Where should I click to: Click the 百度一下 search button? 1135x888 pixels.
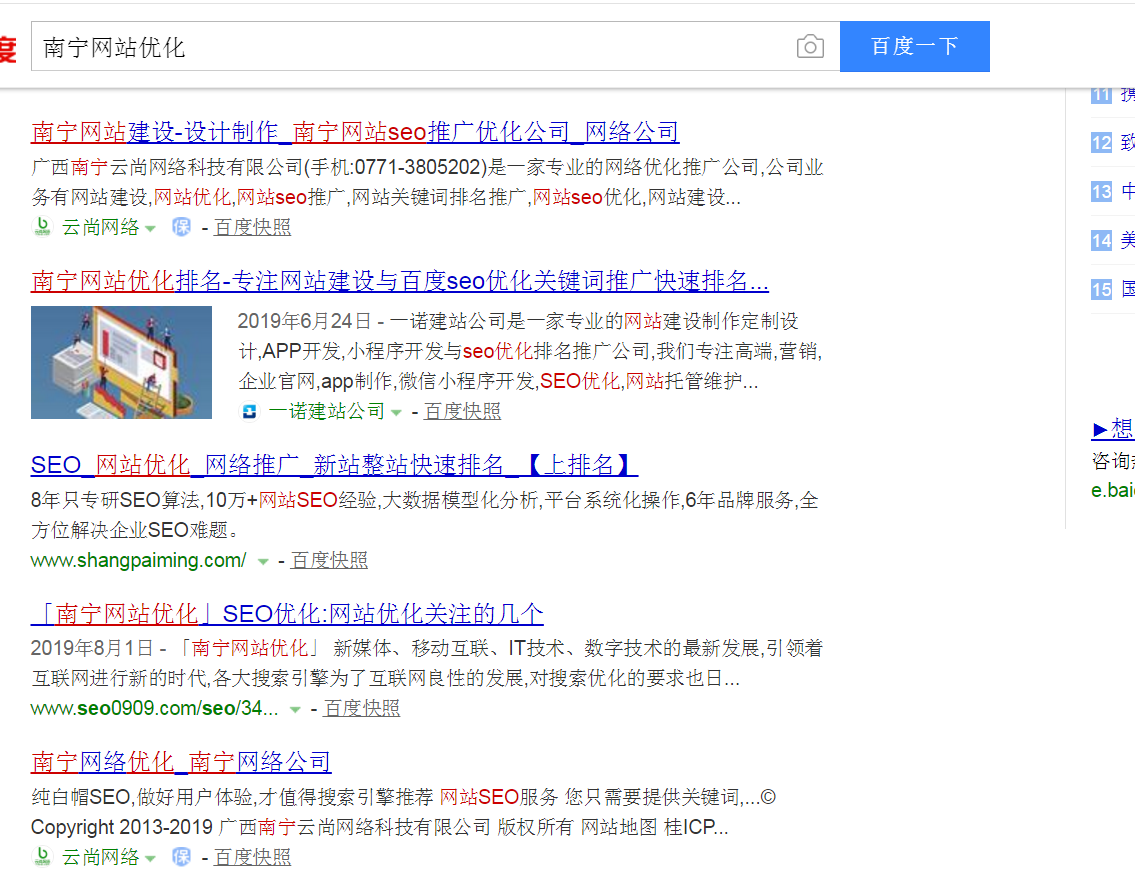pos(914,46)
